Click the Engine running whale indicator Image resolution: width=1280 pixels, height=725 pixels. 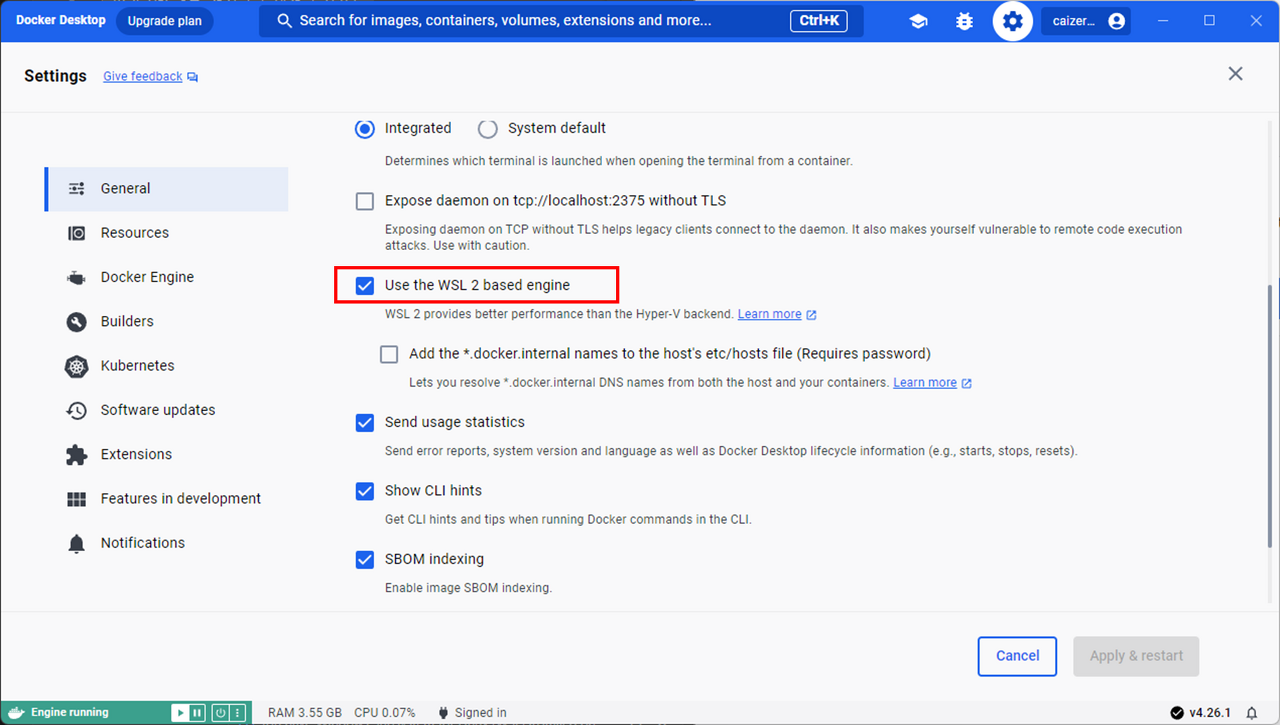(x=60, y=713)
